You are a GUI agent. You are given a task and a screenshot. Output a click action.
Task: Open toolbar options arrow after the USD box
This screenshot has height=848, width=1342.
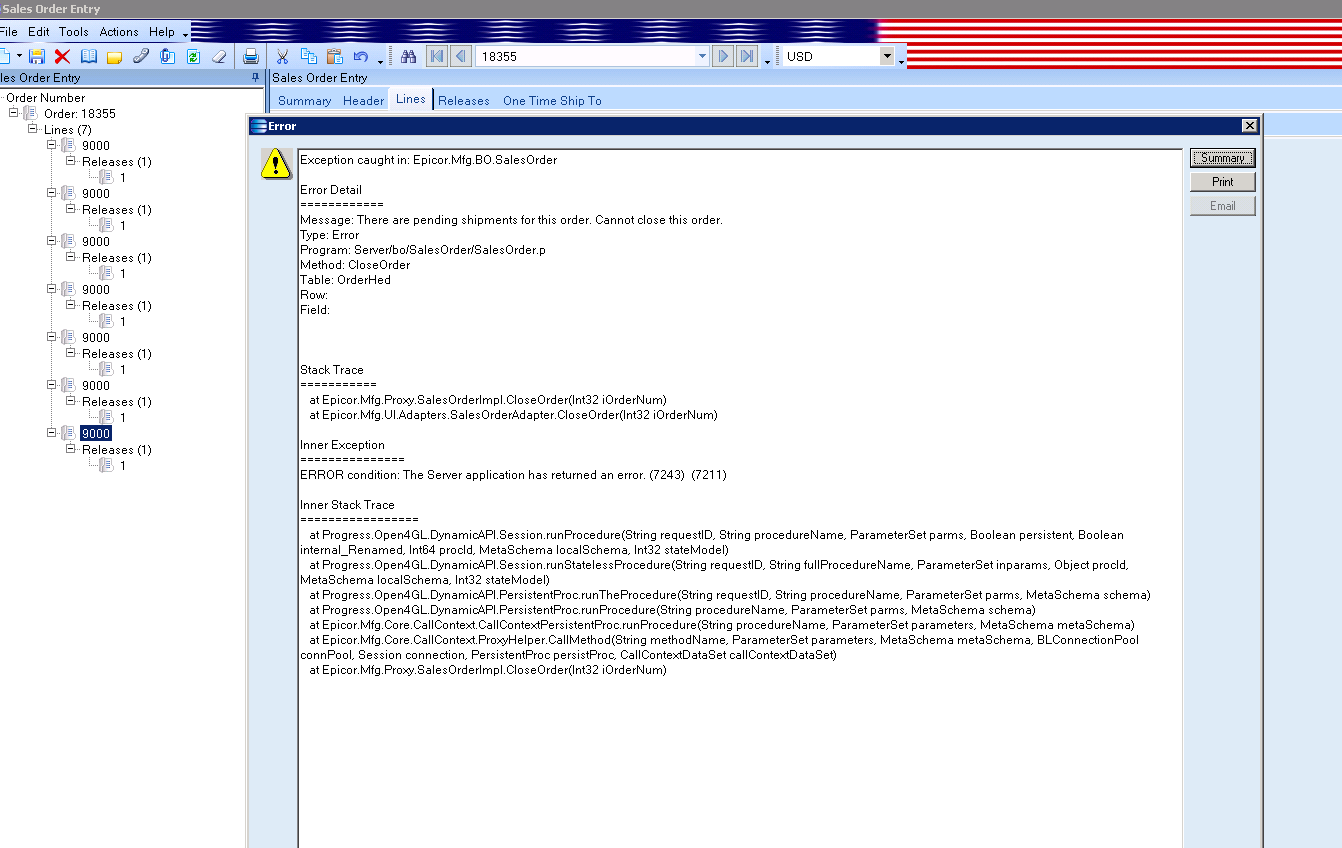tap(901, 60)
